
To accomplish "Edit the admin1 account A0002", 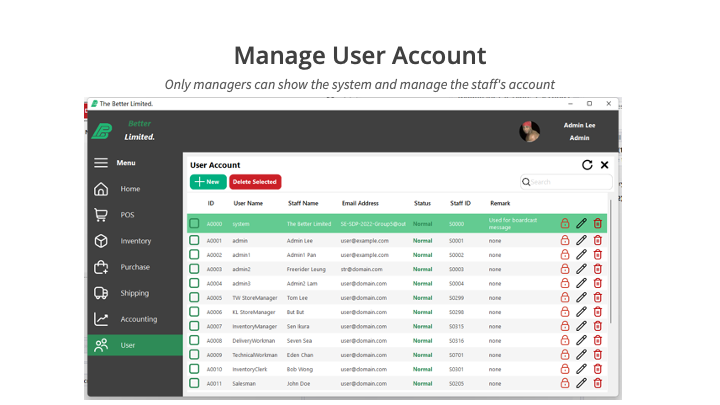I will 581,254.
